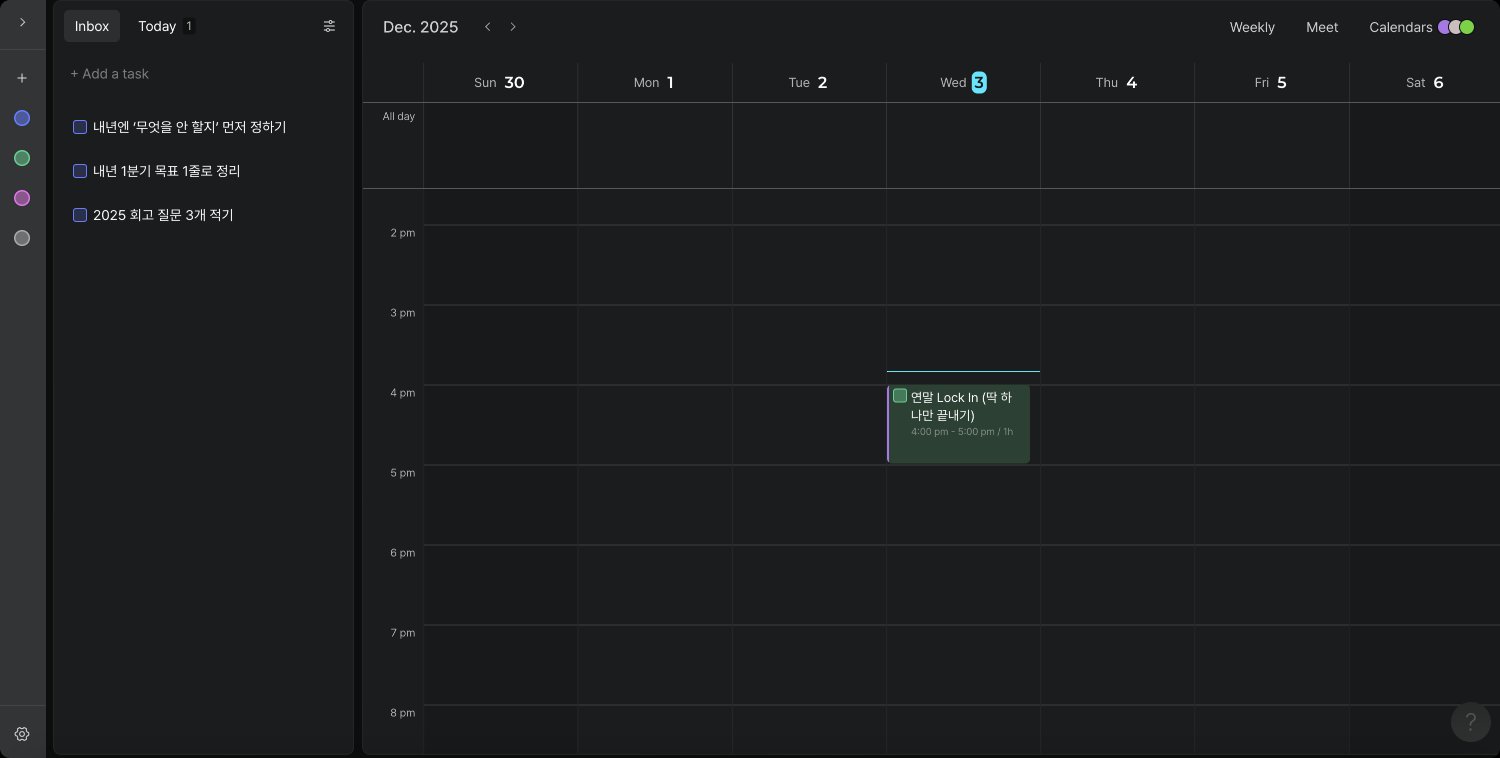Select the blue circle workspace in sidebar
1500x758 pixels.
point(22,118)
